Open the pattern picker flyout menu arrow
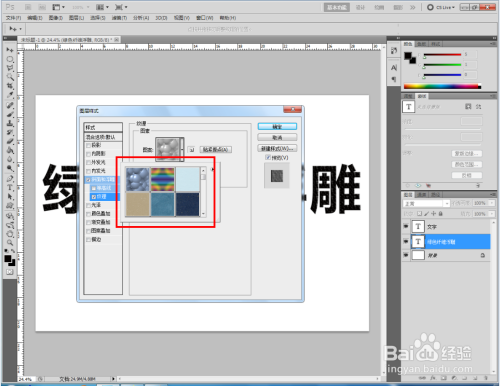The width and height of the screenshot is (500, 386). click(212, 169)
